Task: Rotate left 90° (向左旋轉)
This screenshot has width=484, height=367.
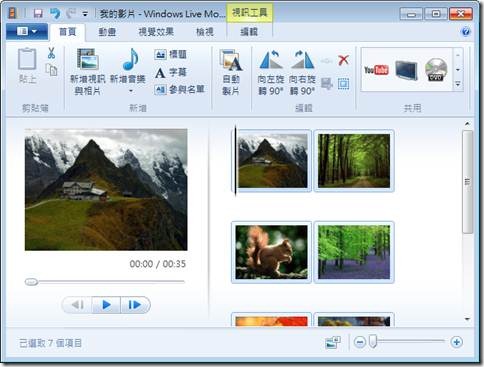Action: pos(271,72)
